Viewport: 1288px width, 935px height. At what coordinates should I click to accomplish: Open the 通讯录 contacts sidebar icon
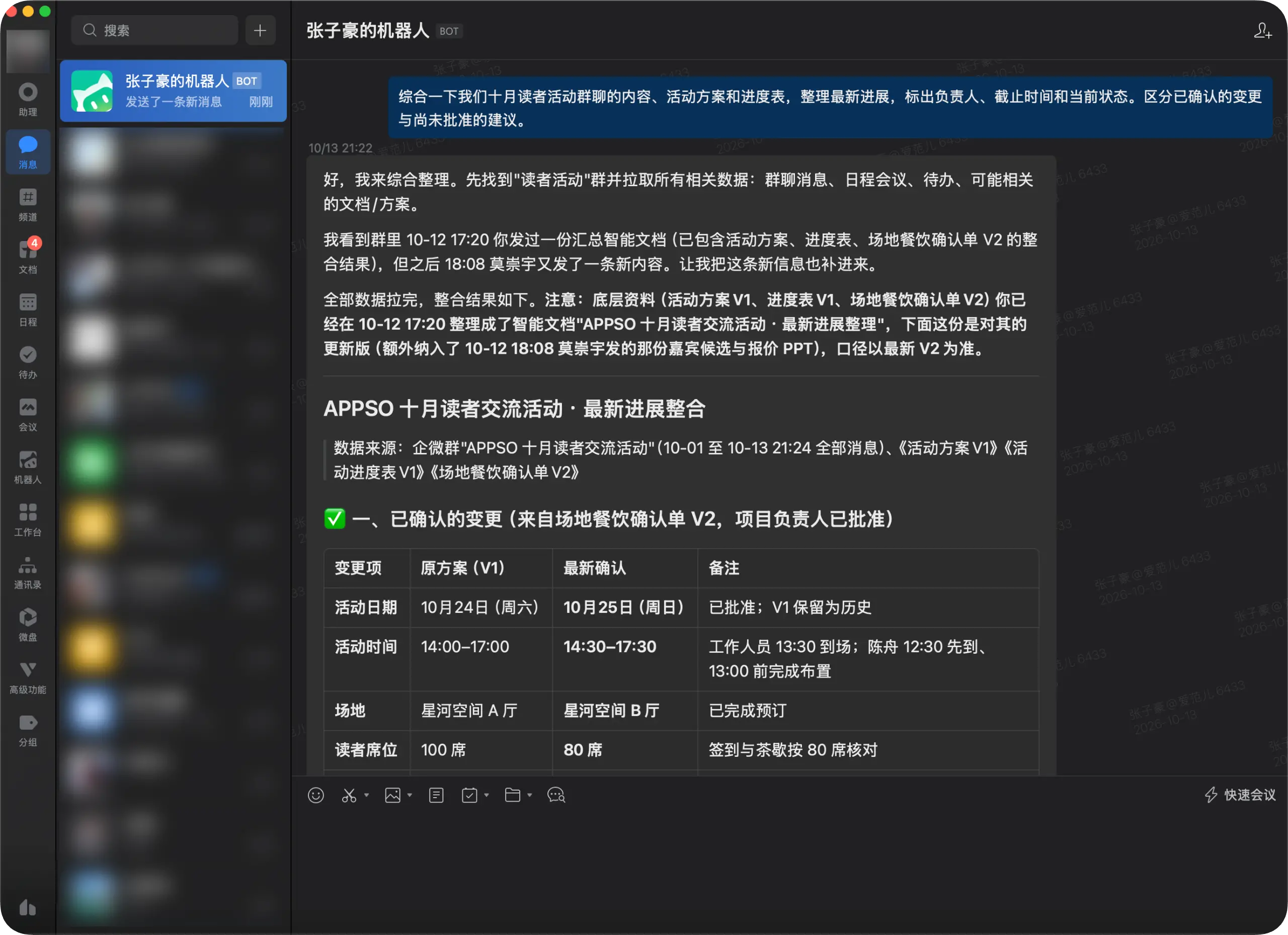[28, 572]
